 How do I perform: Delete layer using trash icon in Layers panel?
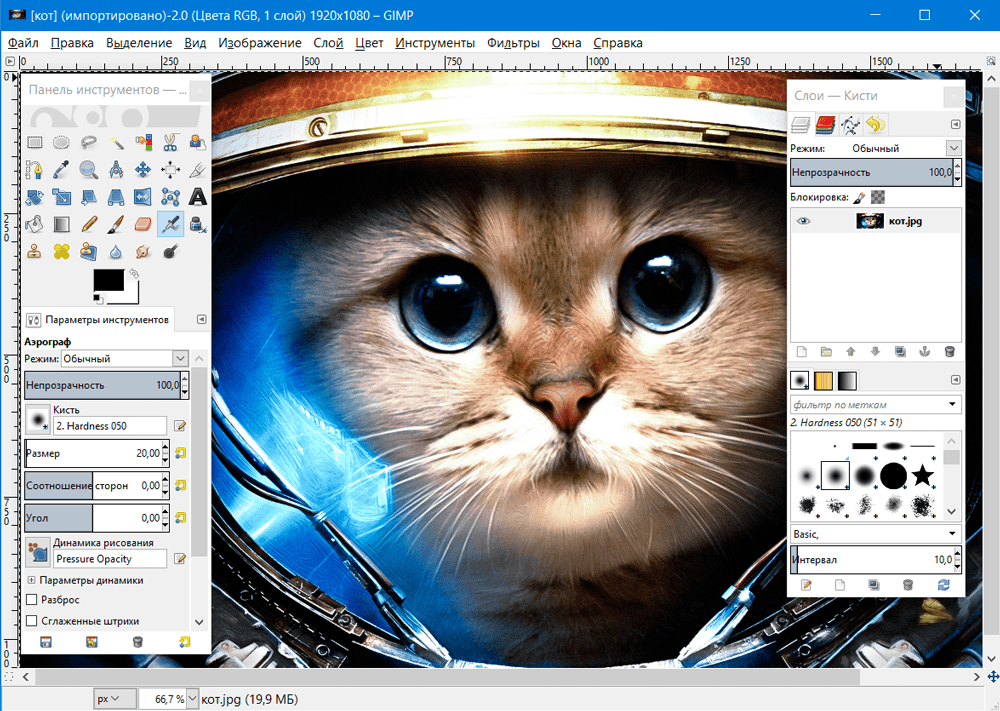pos(949,352)
